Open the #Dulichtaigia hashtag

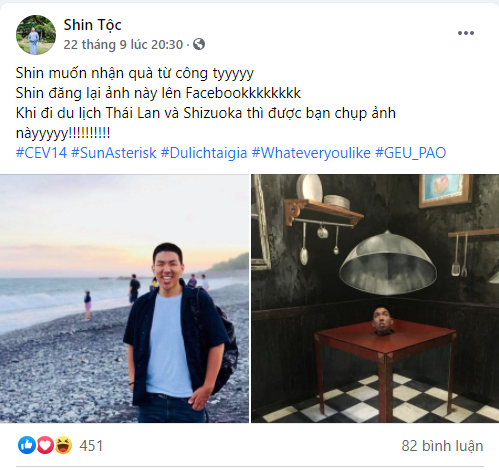pos(204,153)
